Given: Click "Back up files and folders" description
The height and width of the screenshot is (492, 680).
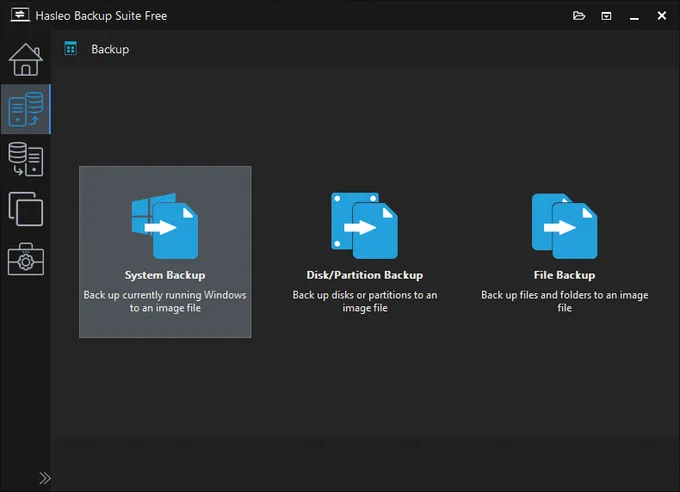Looking at the screenshot, I should 564,301.
